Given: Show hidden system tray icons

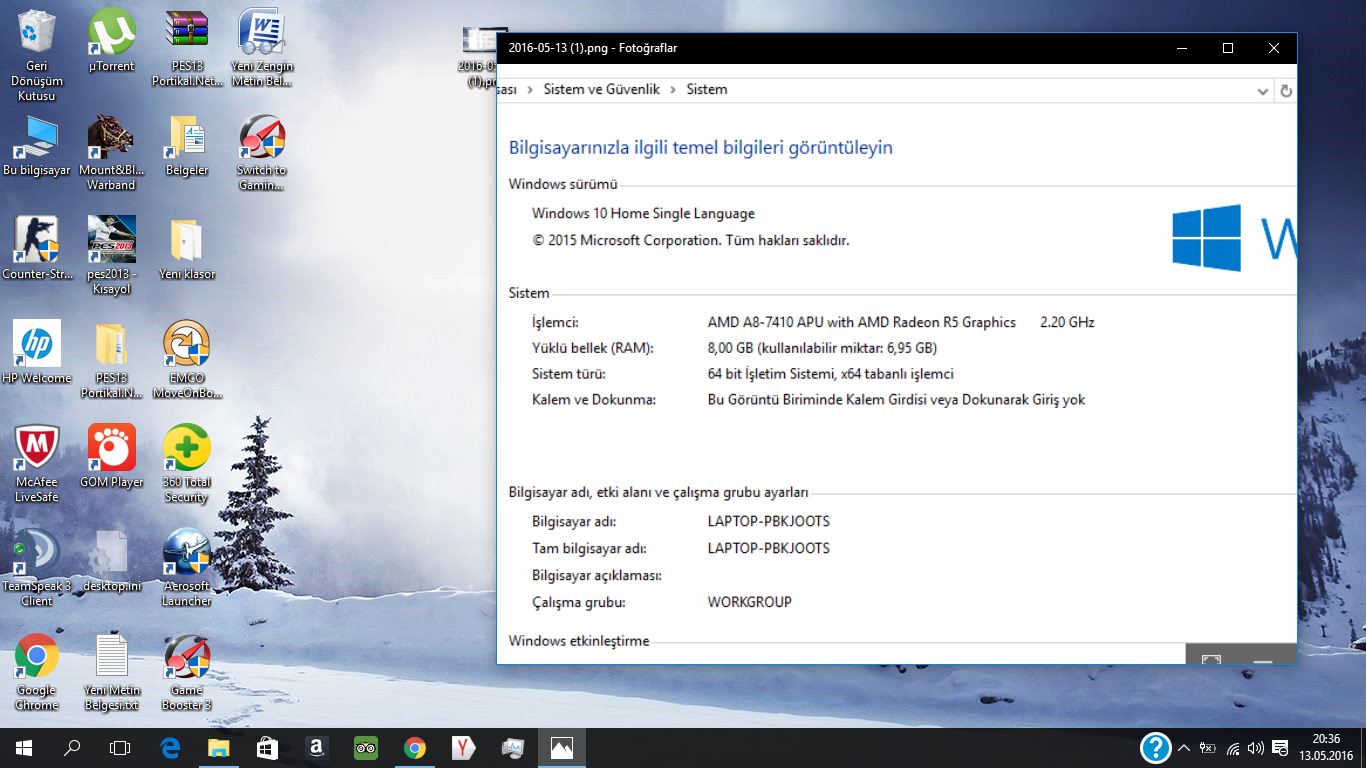Looking at the screenshot, I should tap(1184, 748).
